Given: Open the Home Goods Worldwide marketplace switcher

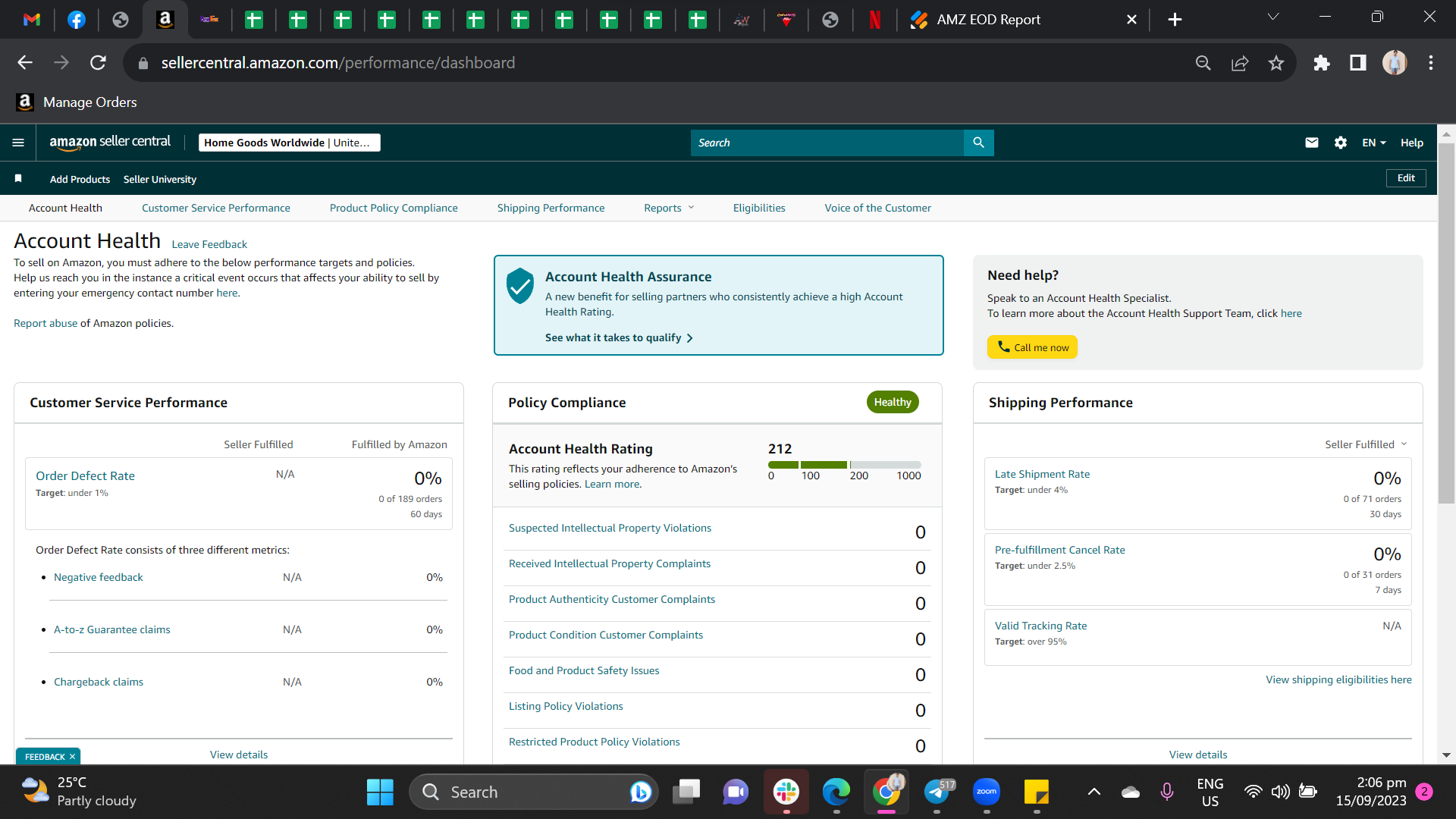Looking at the screenshot, I should click(x=289, y=143).
